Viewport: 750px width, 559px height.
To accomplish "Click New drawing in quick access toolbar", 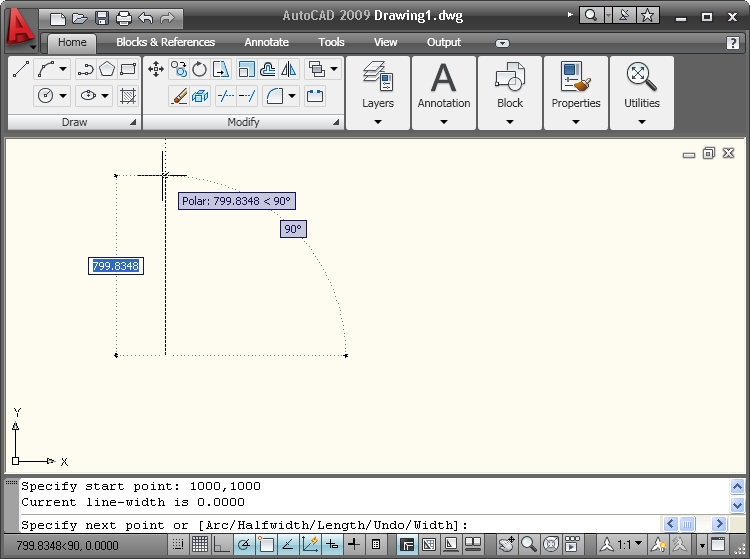I will point(57,18).
